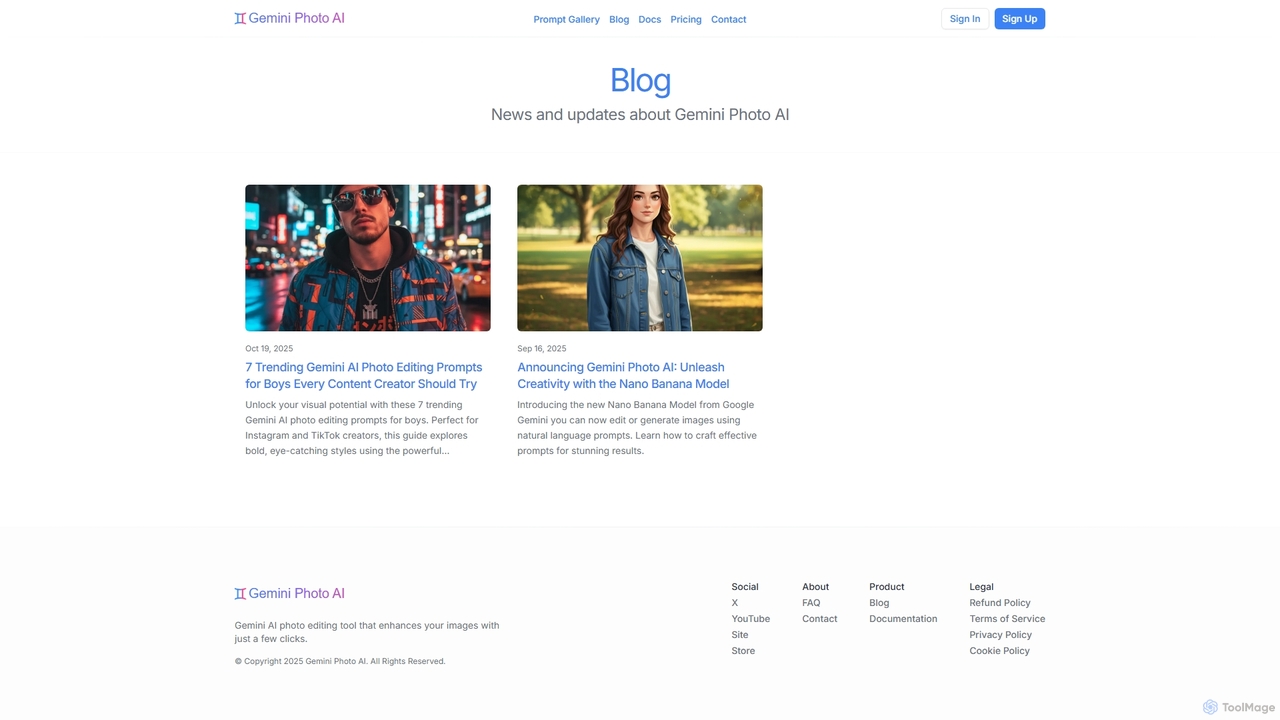Click the Gemini logo icon in the footer

coord(240,594)
